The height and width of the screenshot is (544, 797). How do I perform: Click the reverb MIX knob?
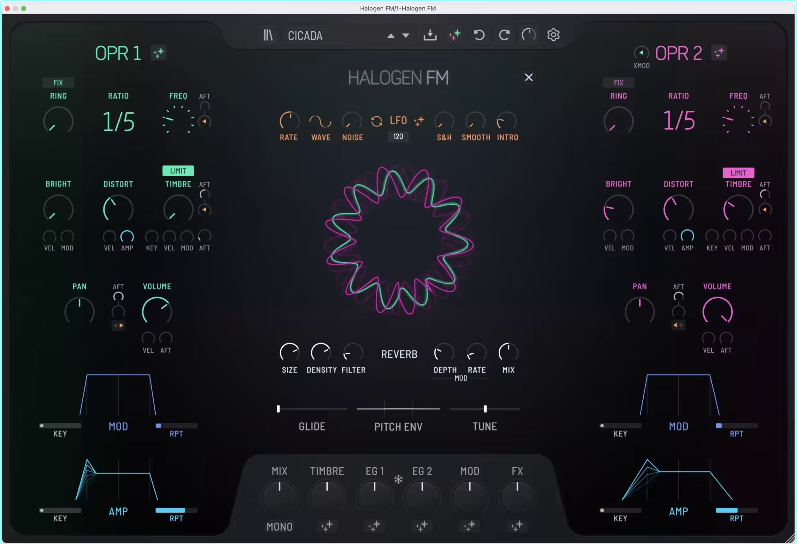pyautogui.click(x=508, y=352)
